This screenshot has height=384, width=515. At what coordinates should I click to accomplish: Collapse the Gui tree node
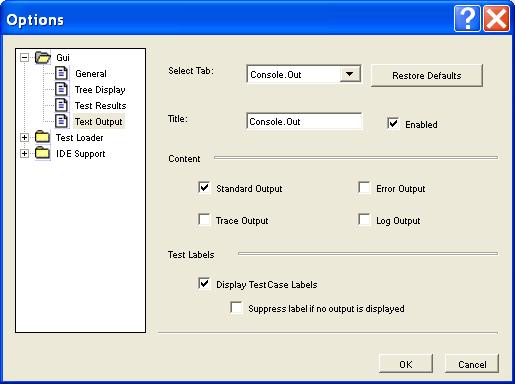tap(24, 57)
